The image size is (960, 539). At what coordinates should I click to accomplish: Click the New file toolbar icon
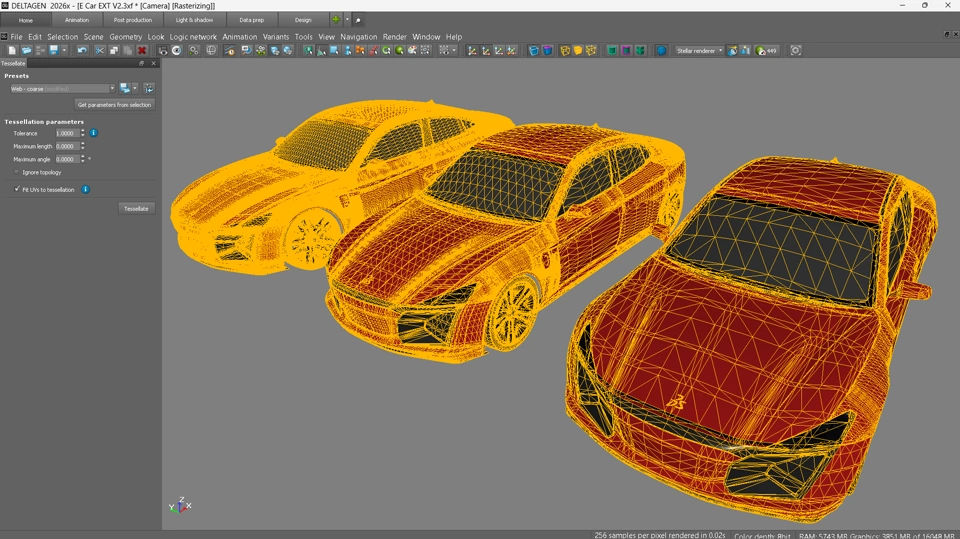tap(12, 51)
